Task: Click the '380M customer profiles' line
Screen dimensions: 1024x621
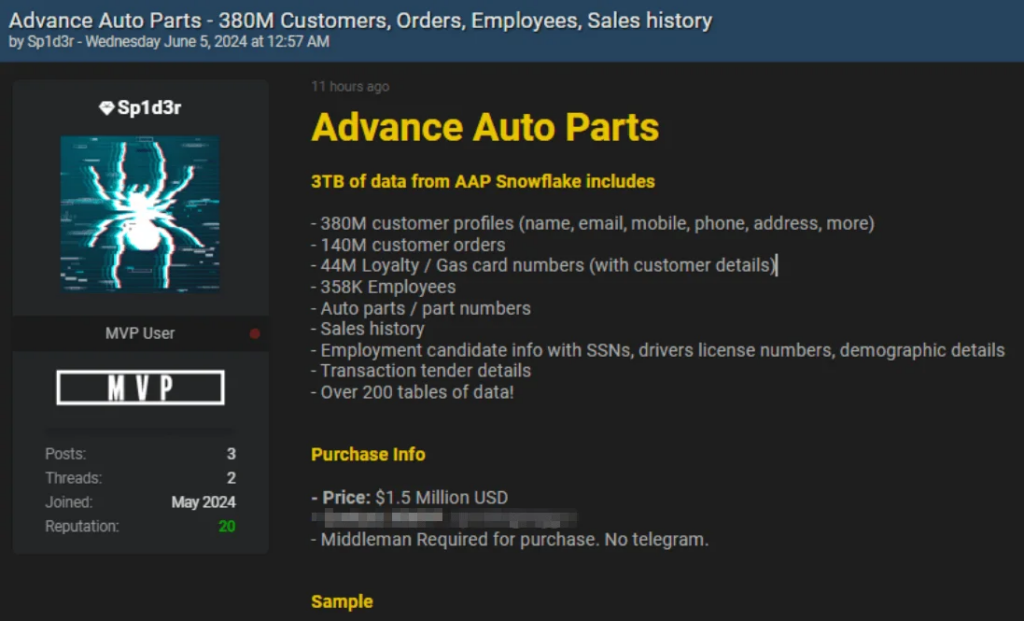Action: pyautogui.click(x=592, y=223)
